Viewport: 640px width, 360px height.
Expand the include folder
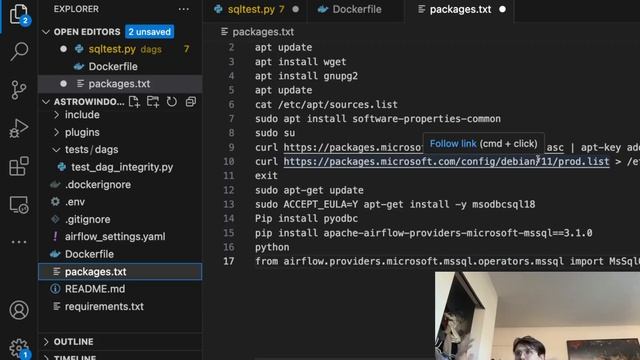click(56, 115)
